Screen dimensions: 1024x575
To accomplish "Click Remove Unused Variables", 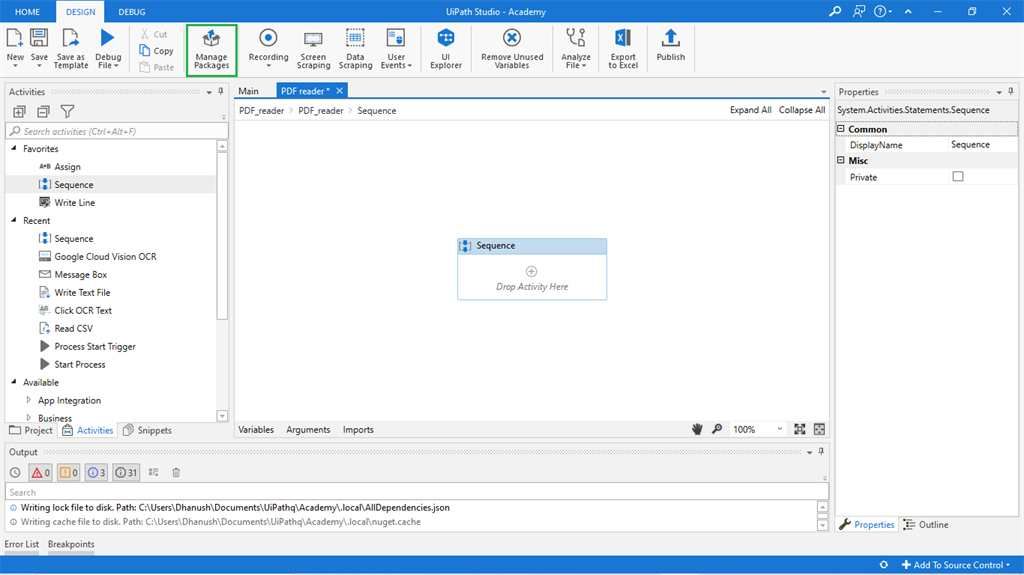I will [x=512, y=48].
